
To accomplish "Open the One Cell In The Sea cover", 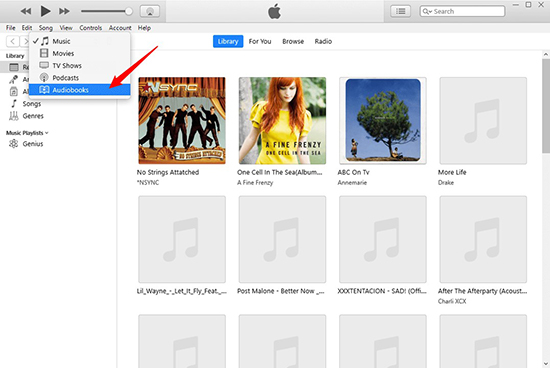I will 282,121.
